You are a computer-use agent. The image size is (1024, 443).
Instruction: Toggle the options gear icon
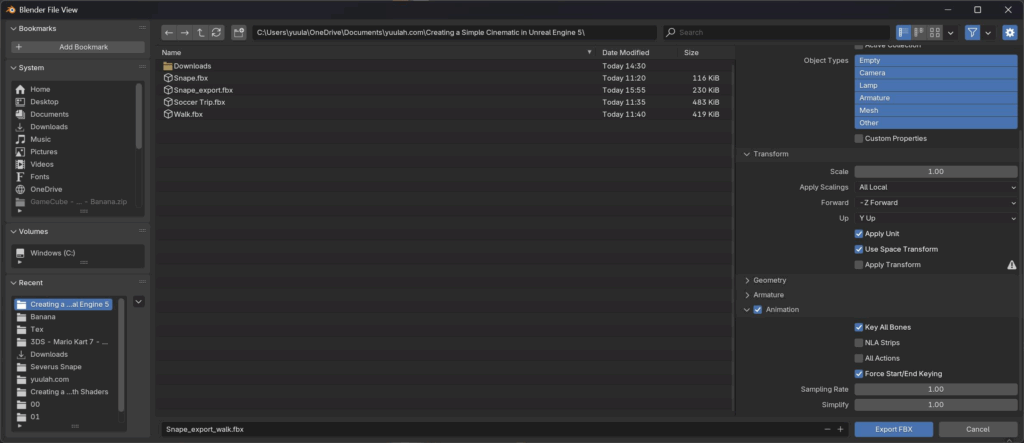tap(1009, 33)
